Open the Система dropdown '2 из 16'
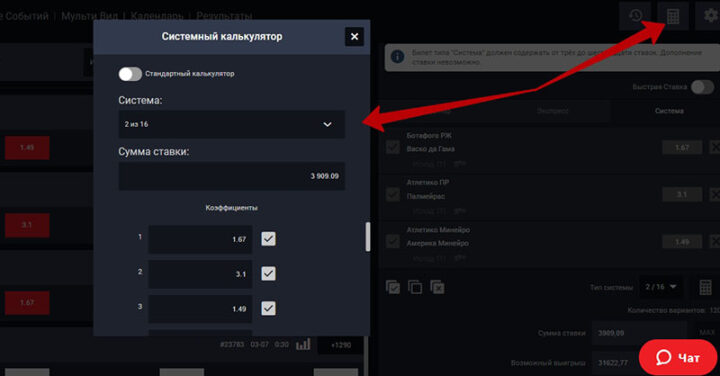Viewport: 720px width, 376px height. click(231, 124)
